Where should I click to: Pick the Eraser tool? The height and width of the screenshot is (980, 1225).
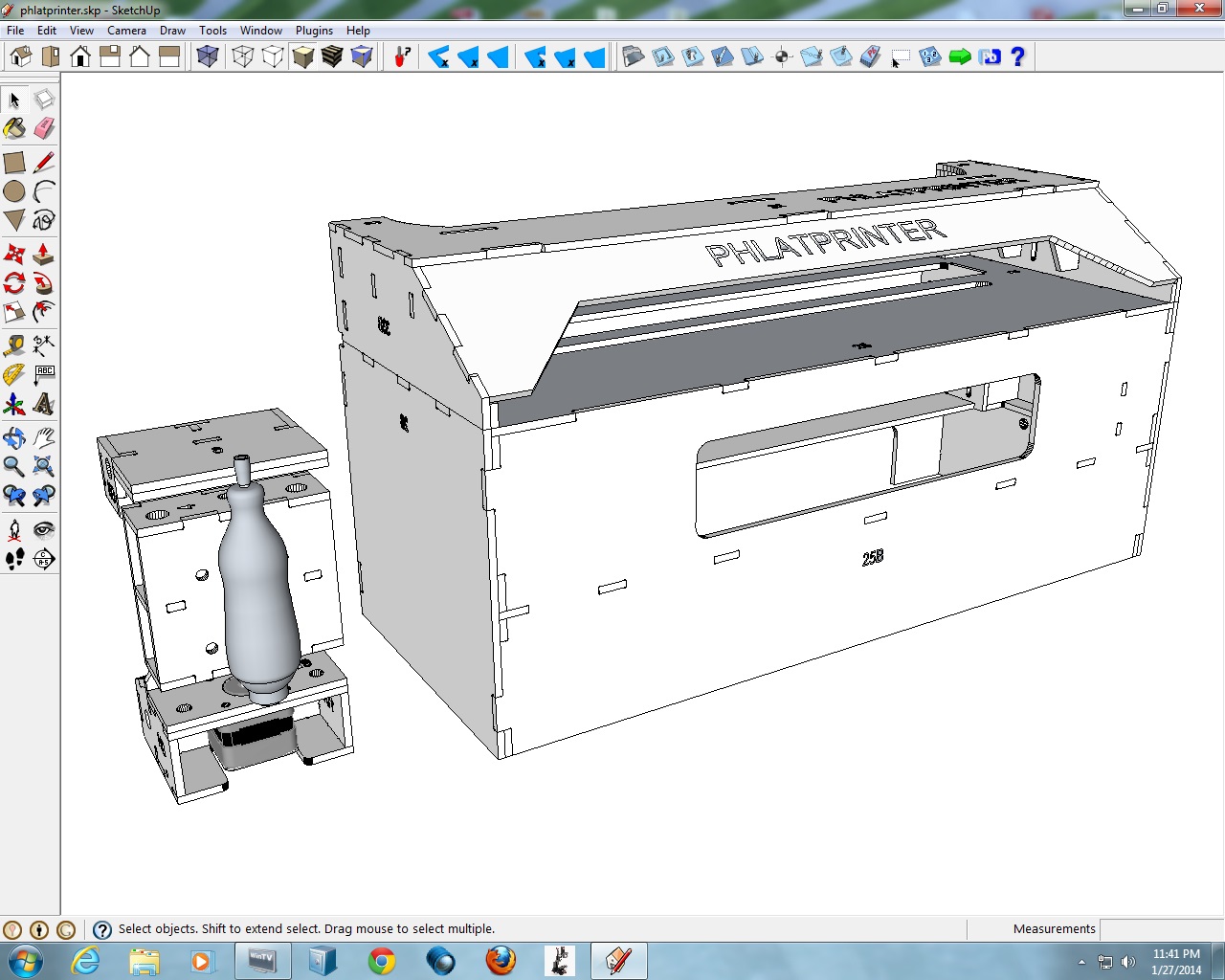[x=44, y=128]
